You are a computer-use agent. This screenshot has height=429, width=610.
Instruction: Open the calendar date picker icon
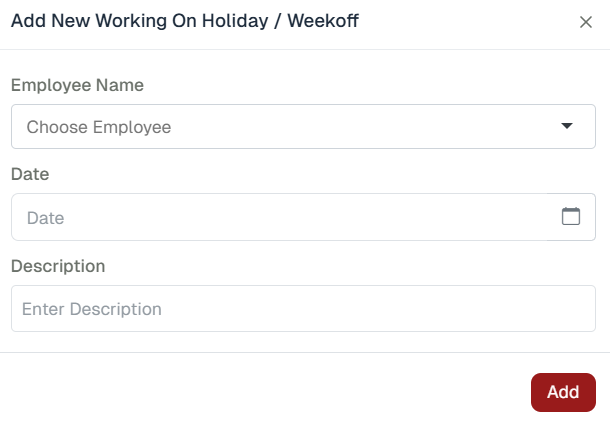[571, 216]
